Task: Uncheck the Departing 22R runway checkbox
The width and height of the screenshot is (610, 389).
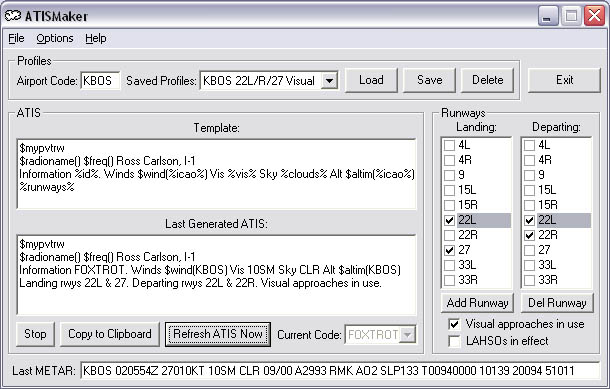Action: pos(529,235)
